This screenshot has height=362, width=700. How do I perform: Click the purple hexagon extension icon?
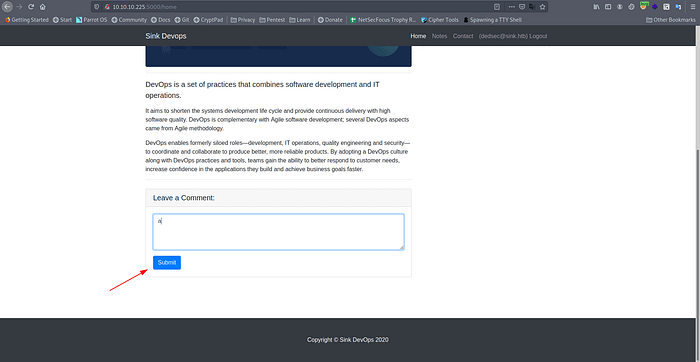[x=654, y=7]
